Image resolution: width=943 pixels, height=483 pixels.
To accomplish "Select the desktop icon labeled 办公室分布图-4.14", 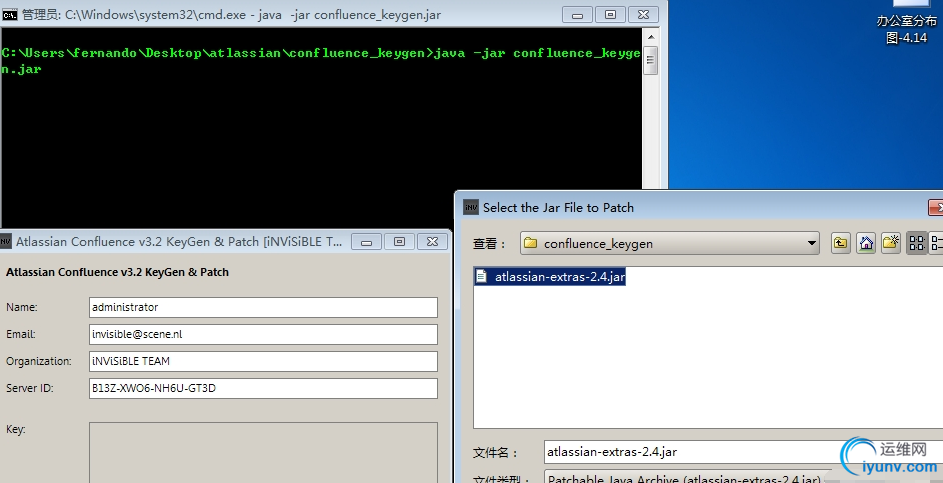I will (x=906, y=24).
